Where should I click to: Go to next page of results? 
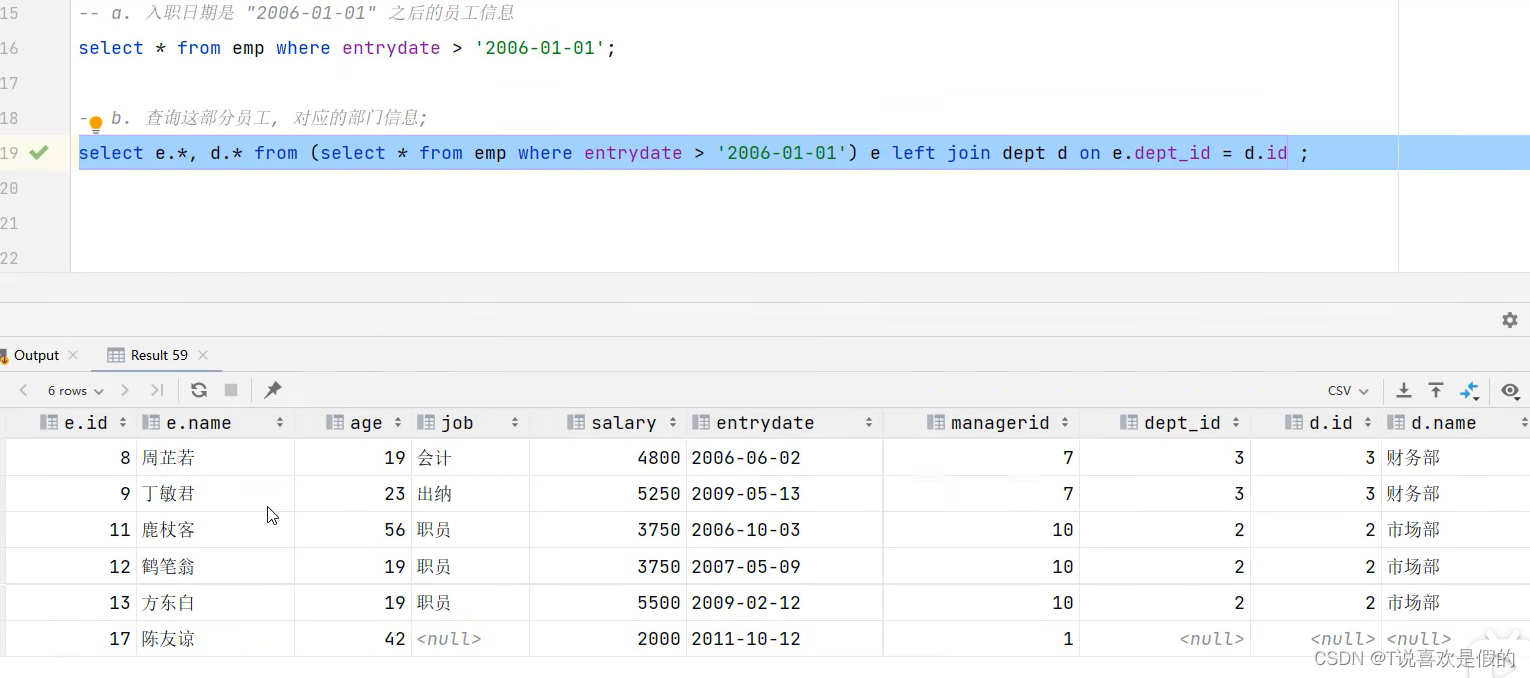(x=125, y=390)
